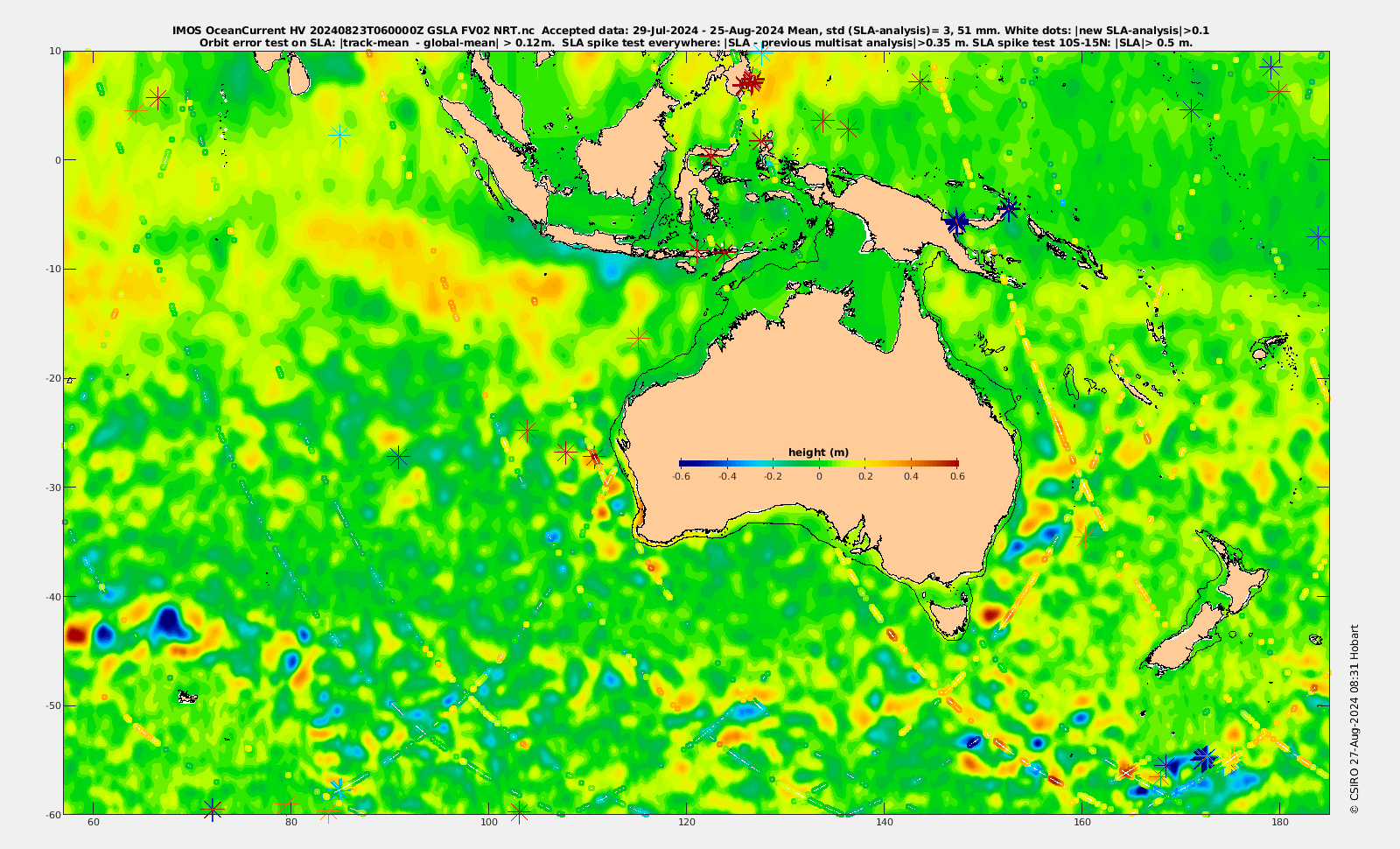The height and width of the screenshot is (849, 1400).
Task: Click the dark red eddy east of Tasmania
Action: (992, 614)
